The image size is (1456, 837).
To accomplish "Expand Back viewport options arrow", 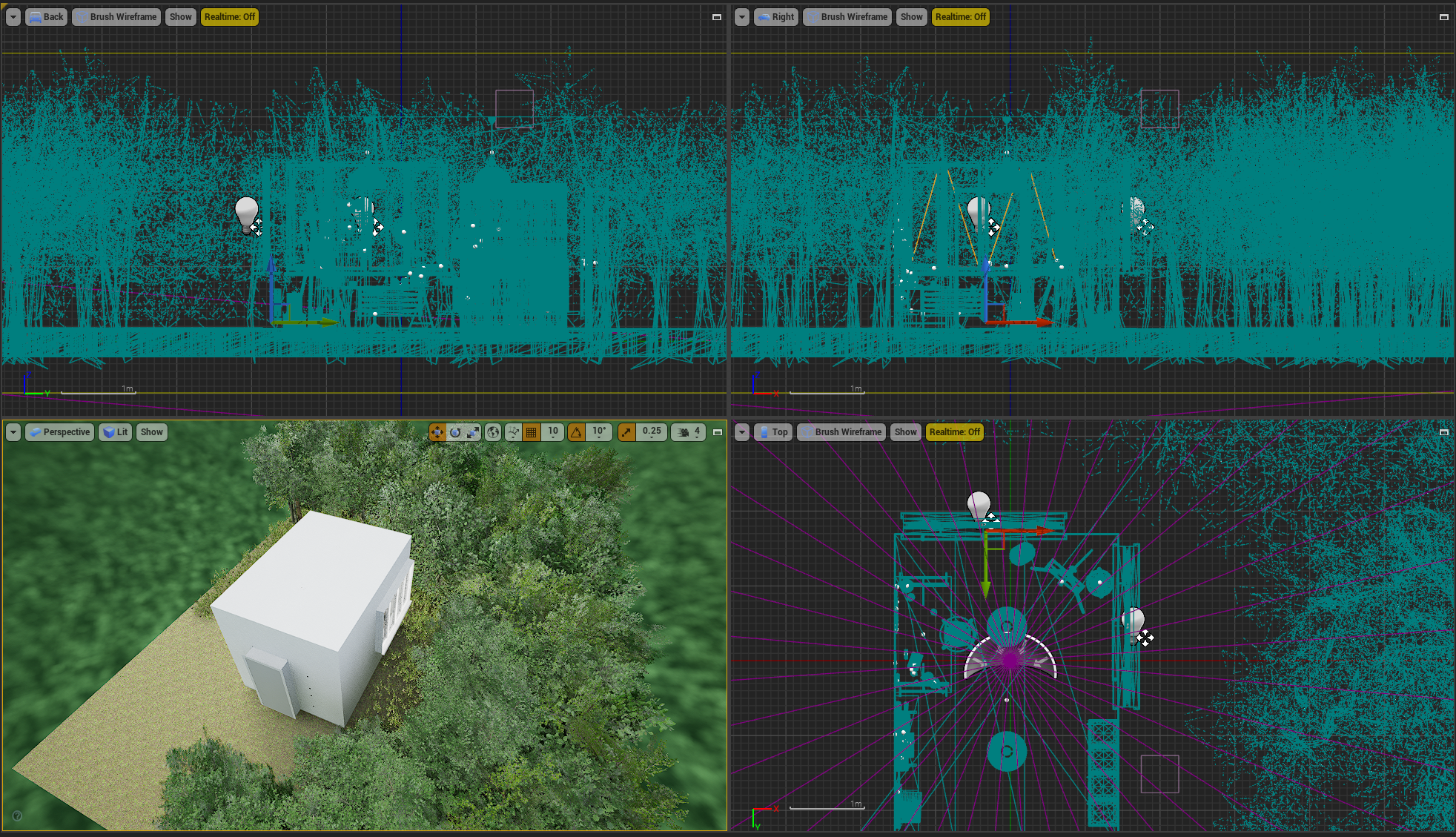I will tap(13, 17).
